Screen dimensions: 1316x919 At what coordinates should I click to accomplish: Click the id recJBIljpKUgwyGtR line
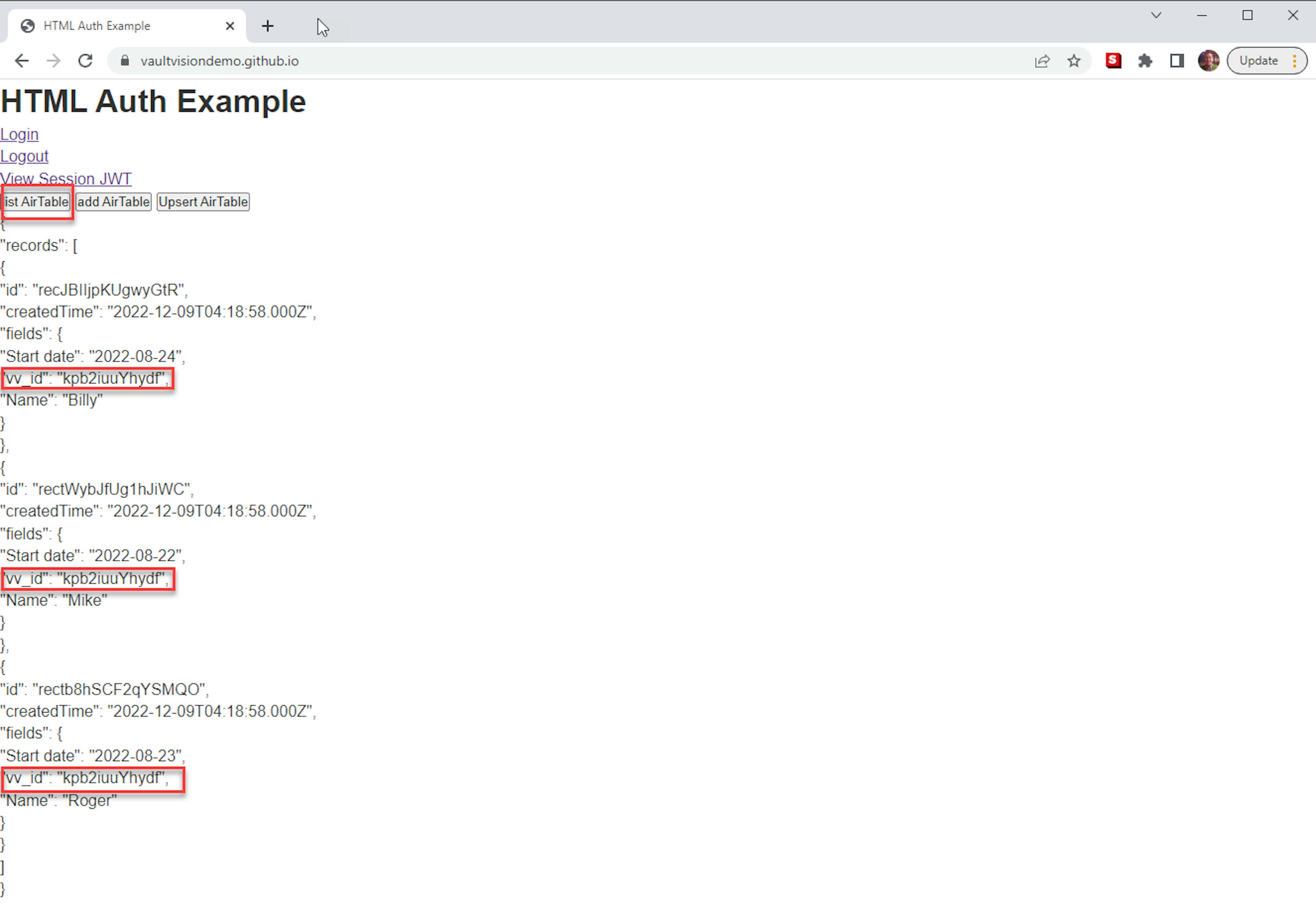pos(94,290)
